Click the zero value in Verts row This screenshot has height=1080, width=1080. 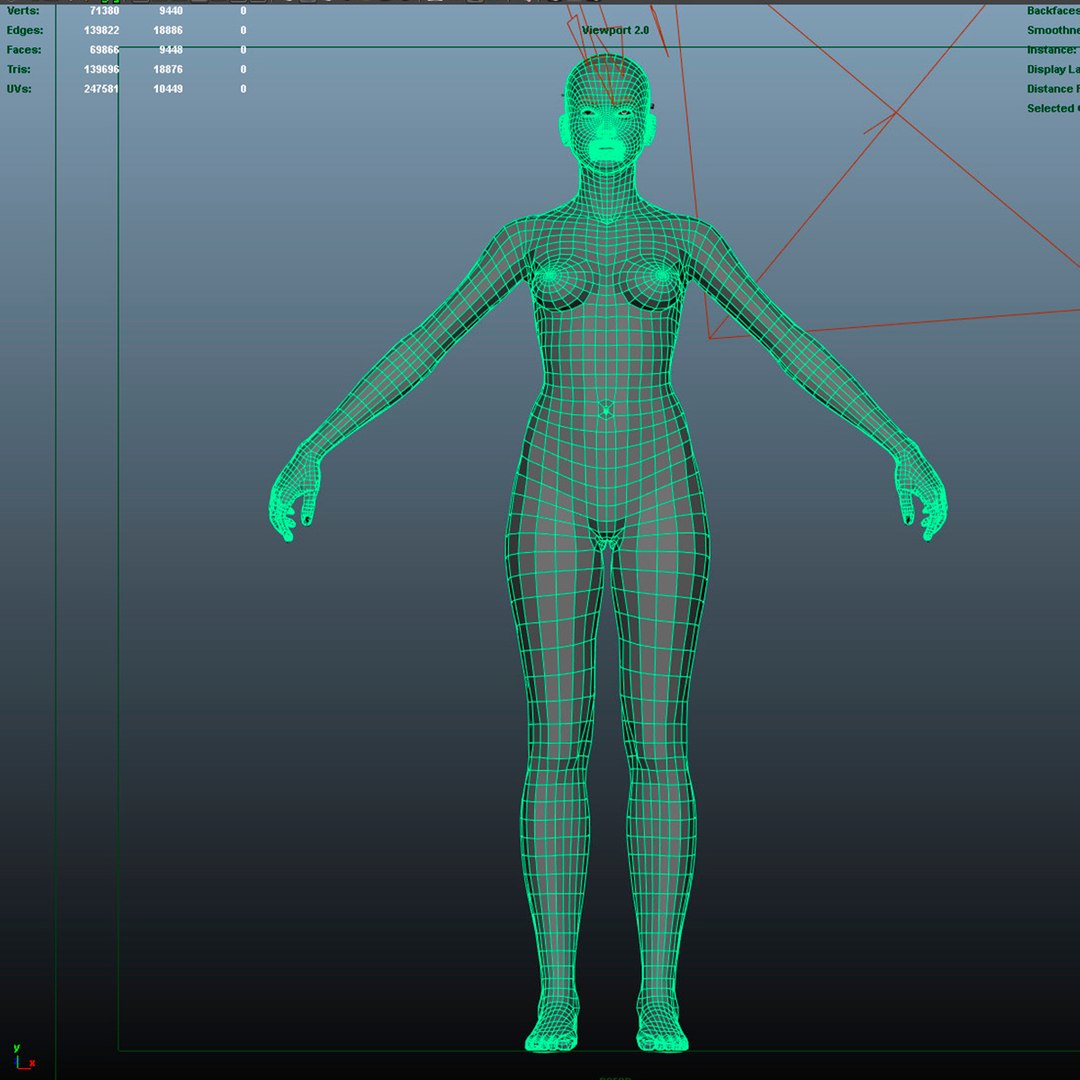point(243,11)
